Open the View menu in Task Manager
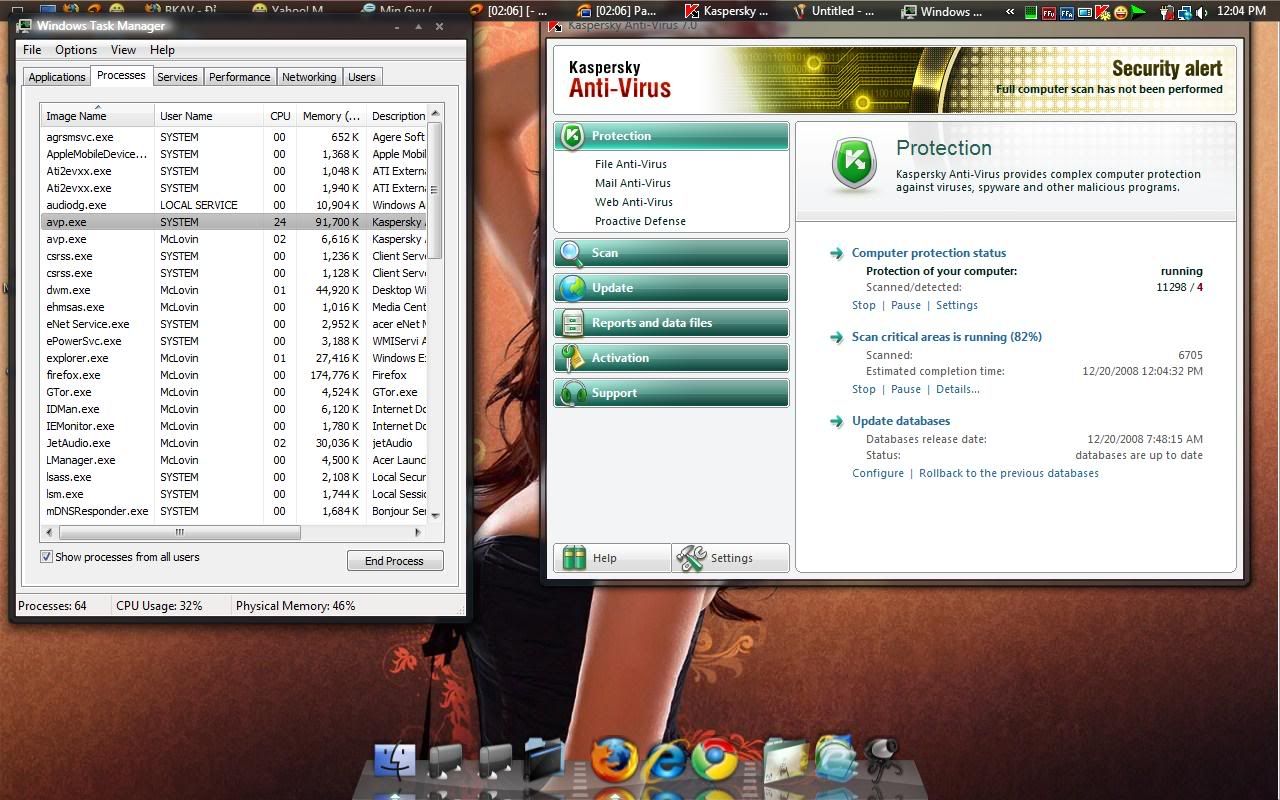 124,50
